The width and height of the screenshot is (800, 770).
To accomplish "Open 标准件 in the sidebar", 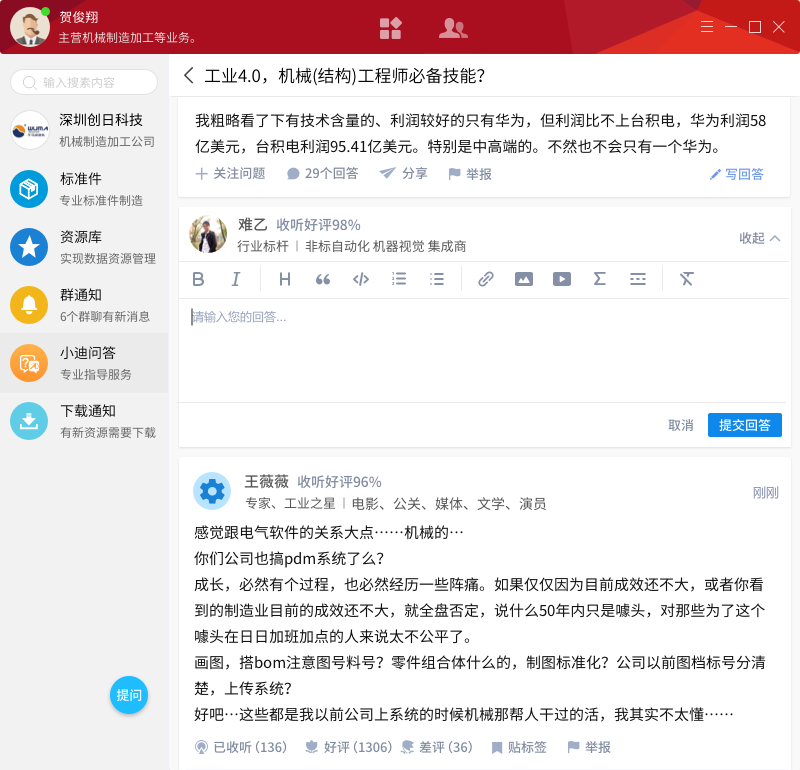I will coord(84,189).
